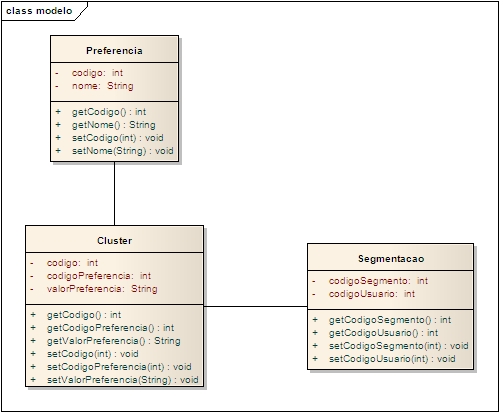The height and width of the screenshot is (412, 499).
Task: Click the codigoSegmento attribute in Segmentacao
Action: tap(378, 281)
